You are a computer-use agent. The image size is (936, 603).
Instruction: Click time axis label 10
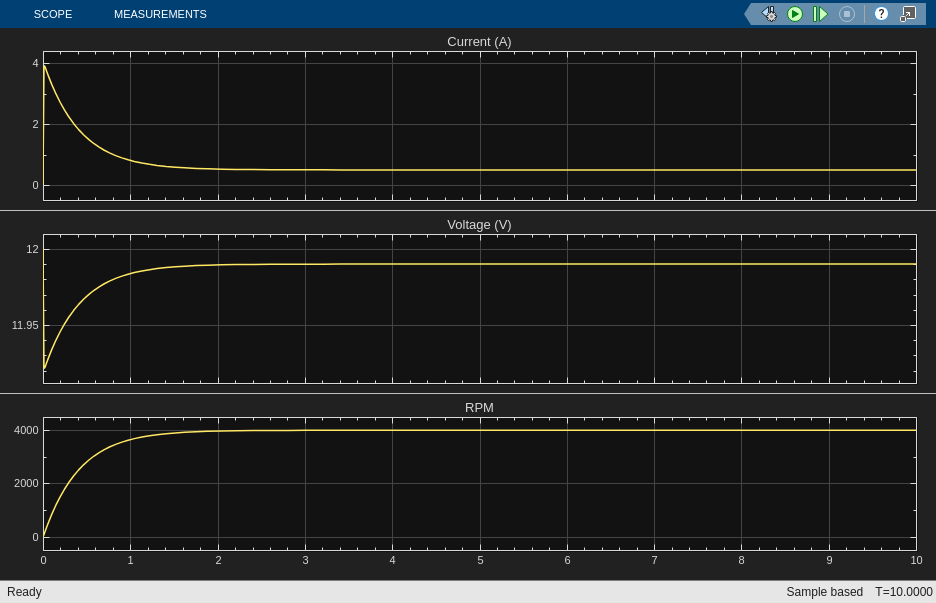pyautogui.click(x=916, y=561)
